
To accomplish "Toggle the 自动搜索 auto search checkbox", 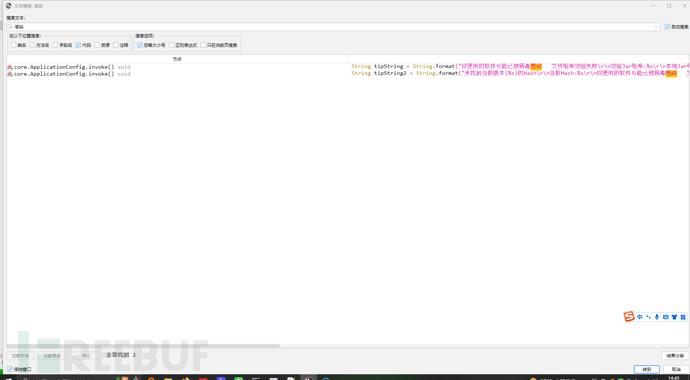I will pyautogui.click(x=667, y=27).
